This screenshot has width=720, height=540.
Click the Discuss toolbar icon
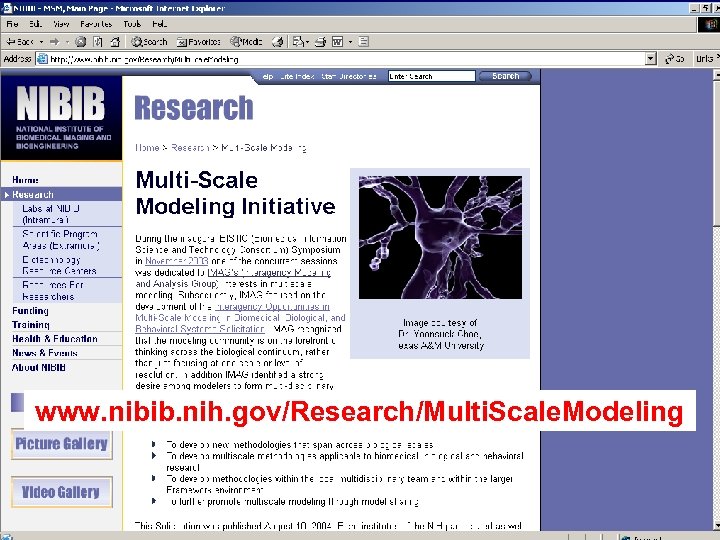click(363, 42)
